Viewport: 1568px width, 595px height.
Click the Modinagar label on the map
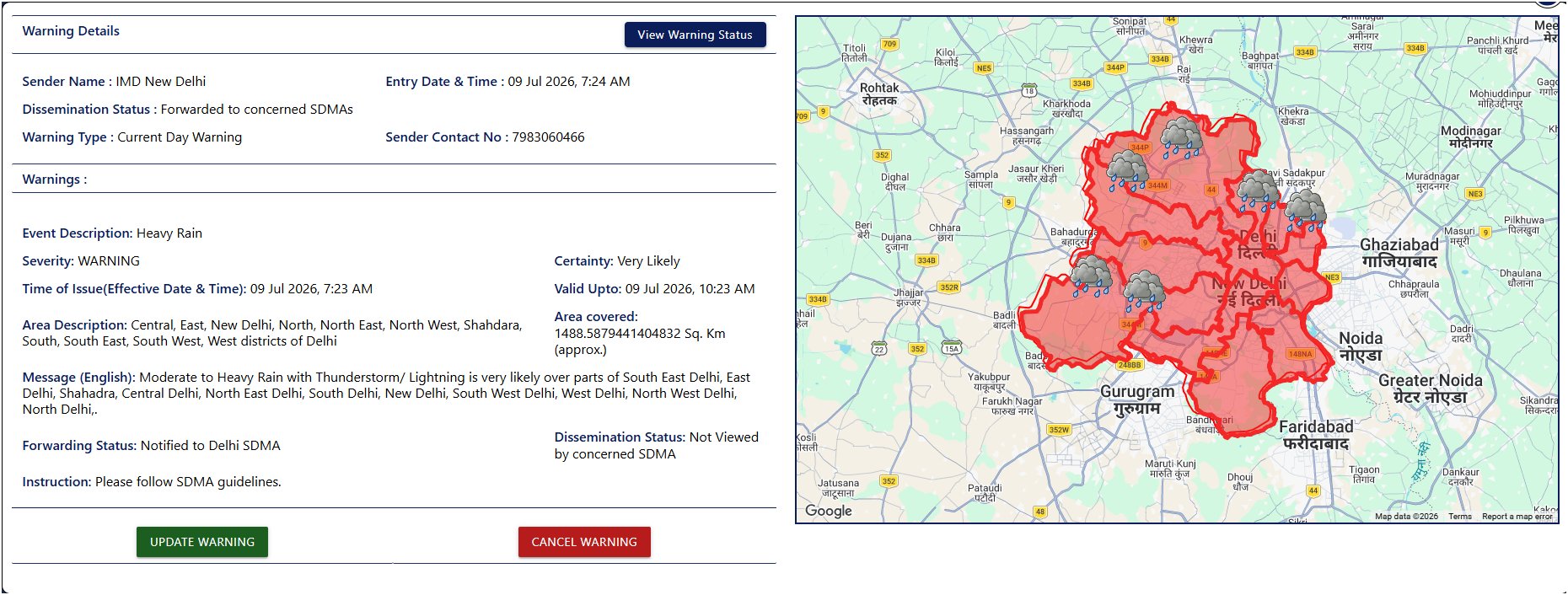[1471, 137]
